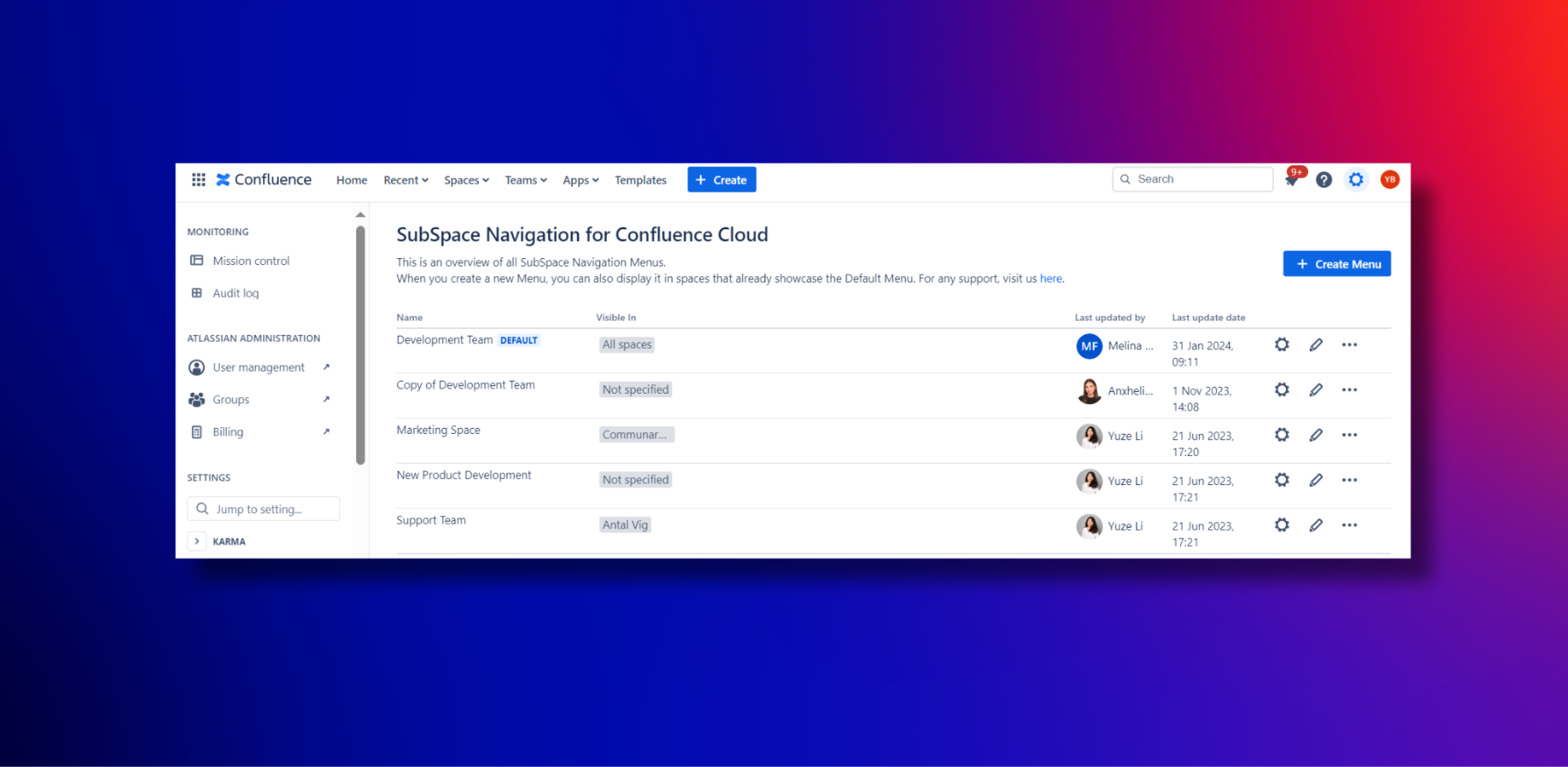
Task: Click the Confluence logo
Action: point(264,180)
